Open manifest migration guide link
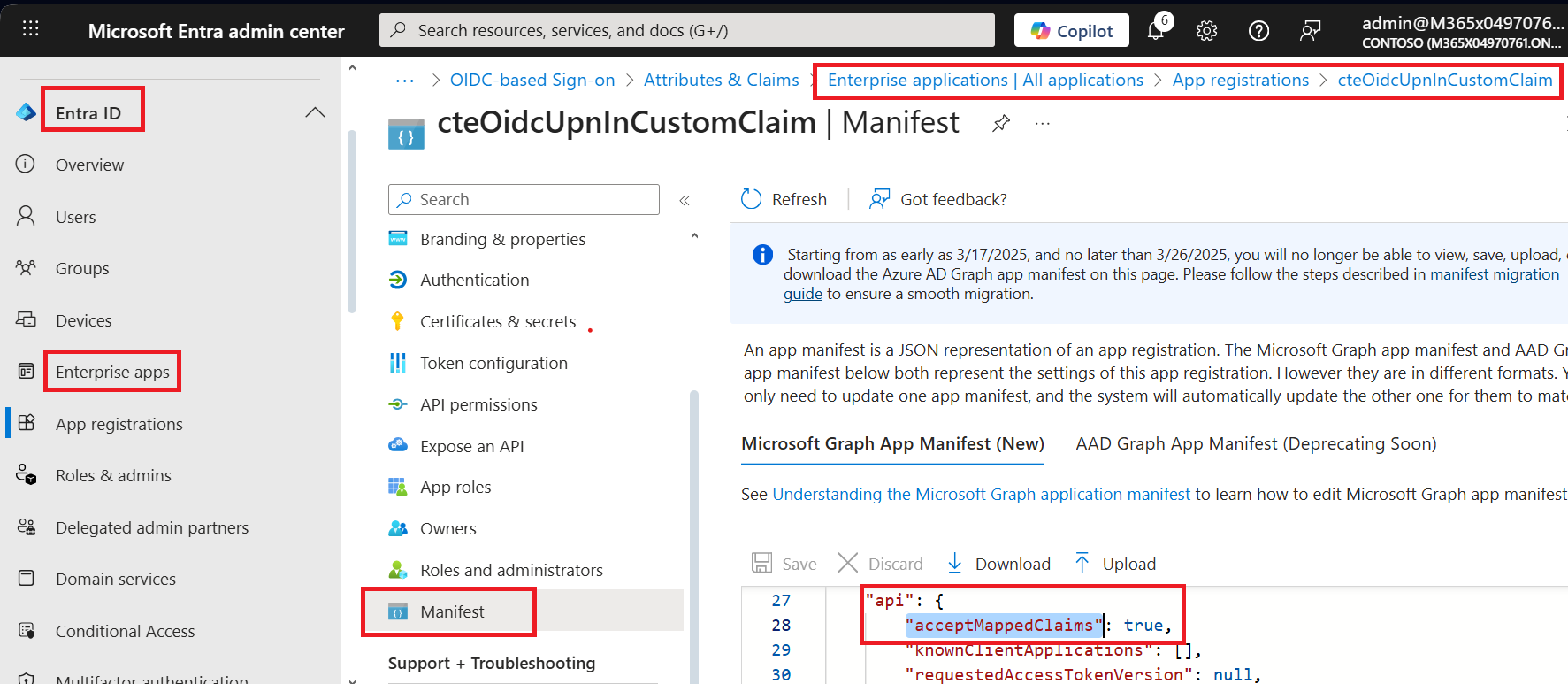 (x=1495, y=274)
